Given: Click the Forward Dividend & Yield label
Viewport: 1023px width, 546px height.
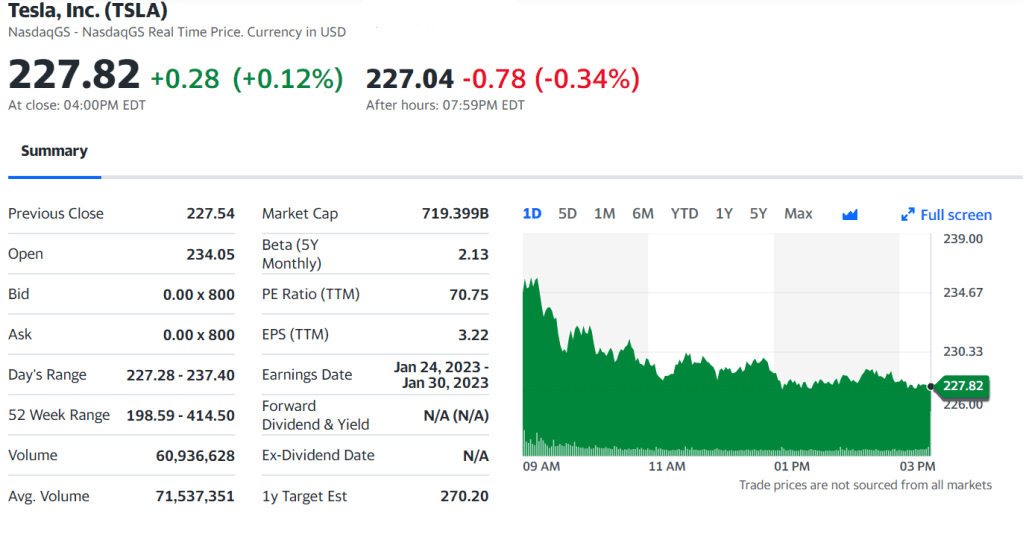Looking at the screenshot, I should tap(315, 415).
